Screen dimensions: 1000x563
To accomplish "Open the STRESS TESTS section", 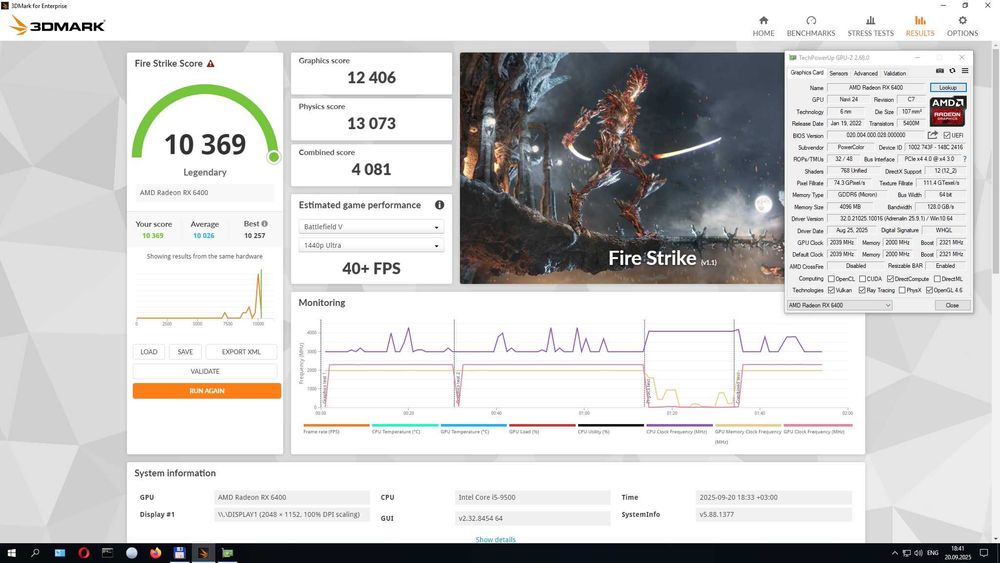I will 871,26.
